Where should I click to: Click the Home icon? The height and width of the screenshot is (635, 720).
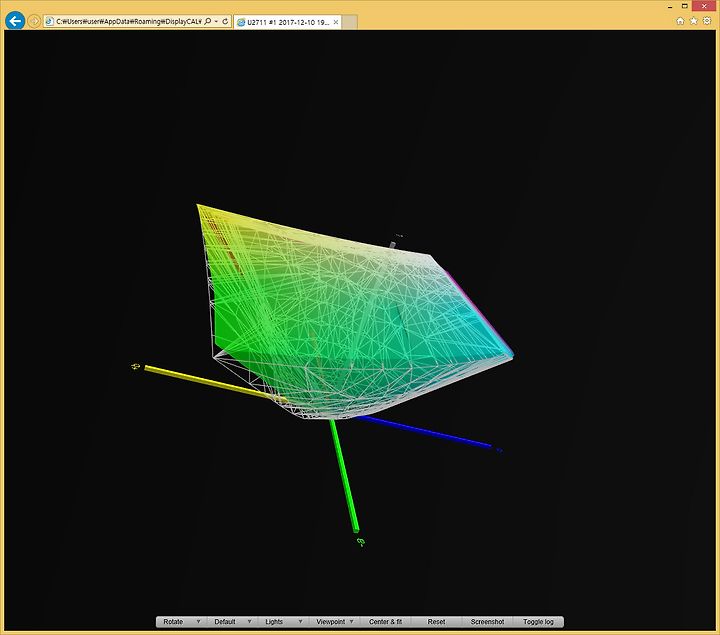click(x=681, y=21)
